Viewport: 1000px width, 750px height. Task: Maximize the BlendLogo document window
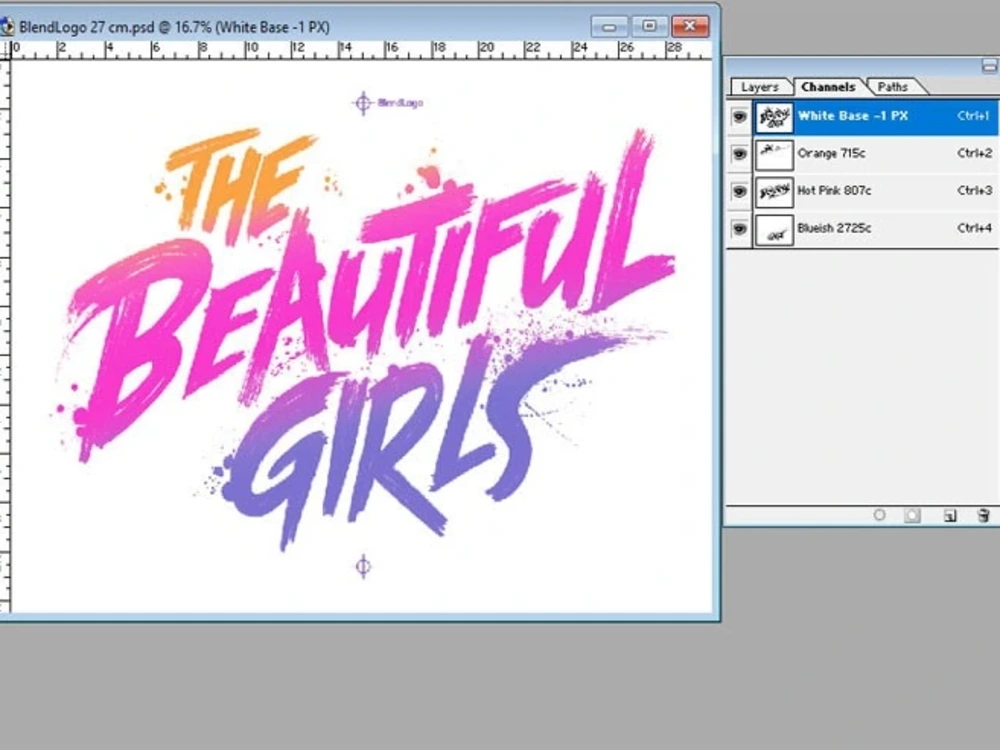(x=649, y=26)
